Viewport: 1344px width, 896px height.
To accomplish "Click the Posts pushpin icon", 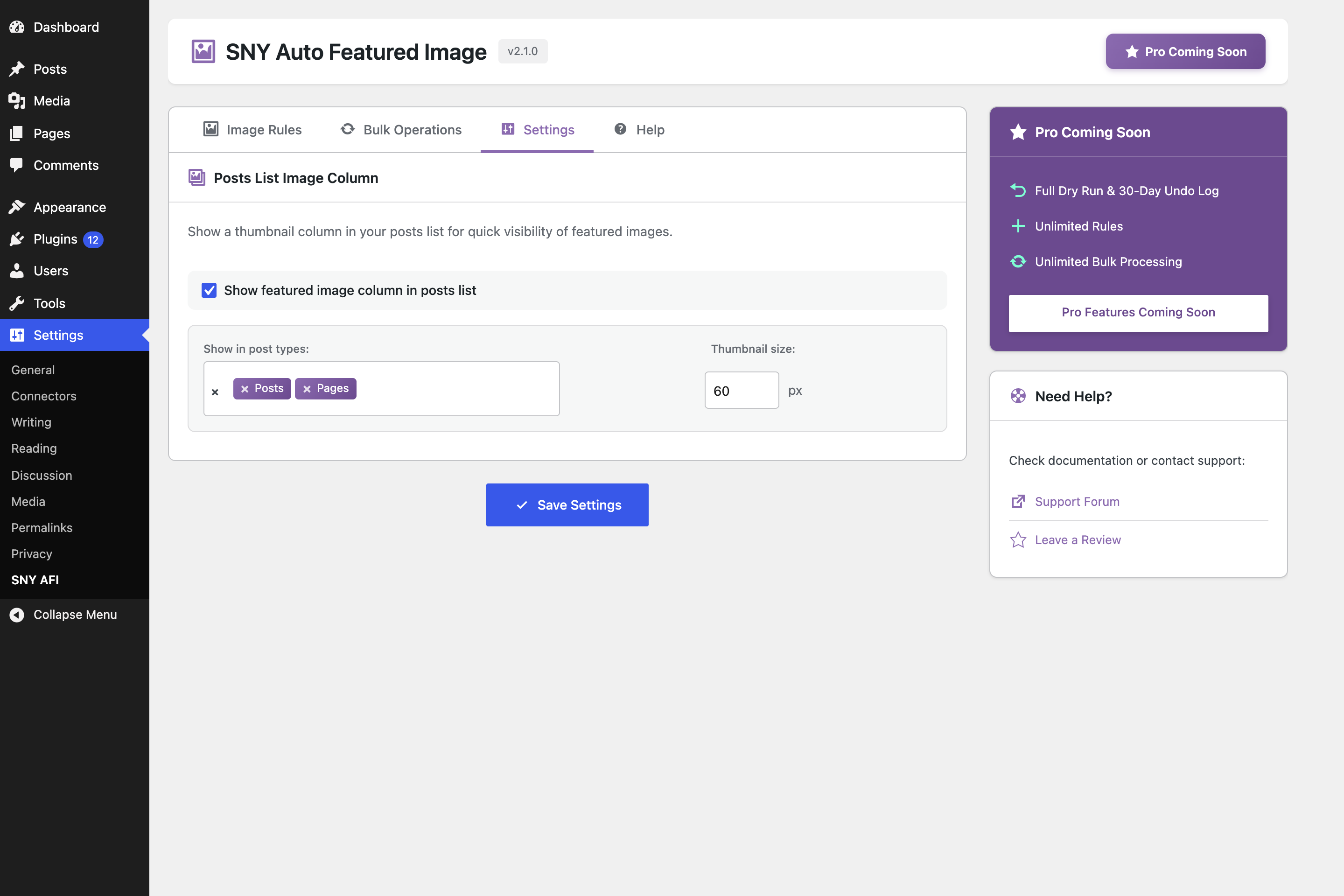I will (17, 69).
